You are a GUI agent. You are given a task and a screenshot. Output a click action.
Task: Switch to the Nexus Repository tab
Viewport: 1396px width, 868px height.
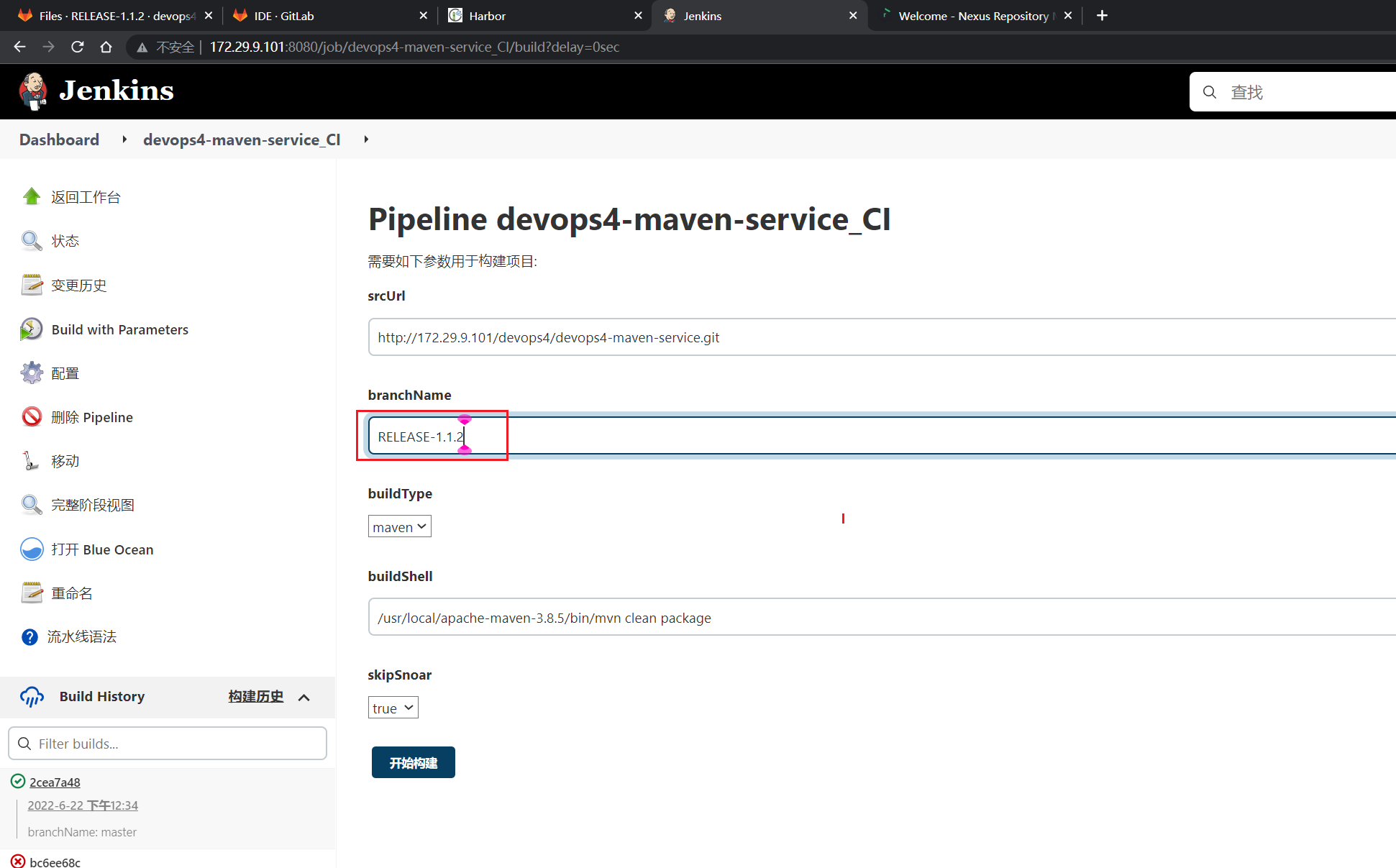point(974,16)
